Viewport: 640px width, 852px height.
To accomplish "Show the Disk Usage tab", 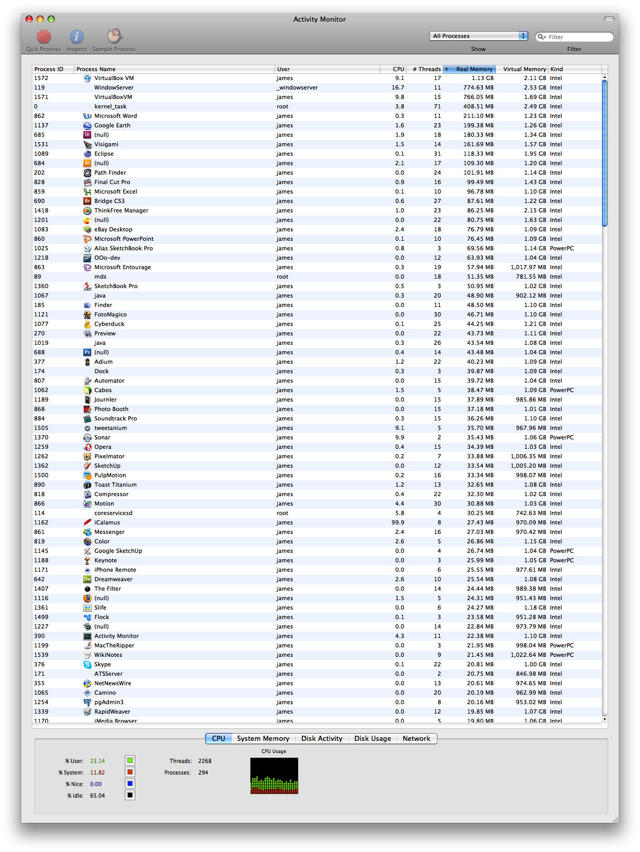I will pyautogui.click(x=373, y=739).
